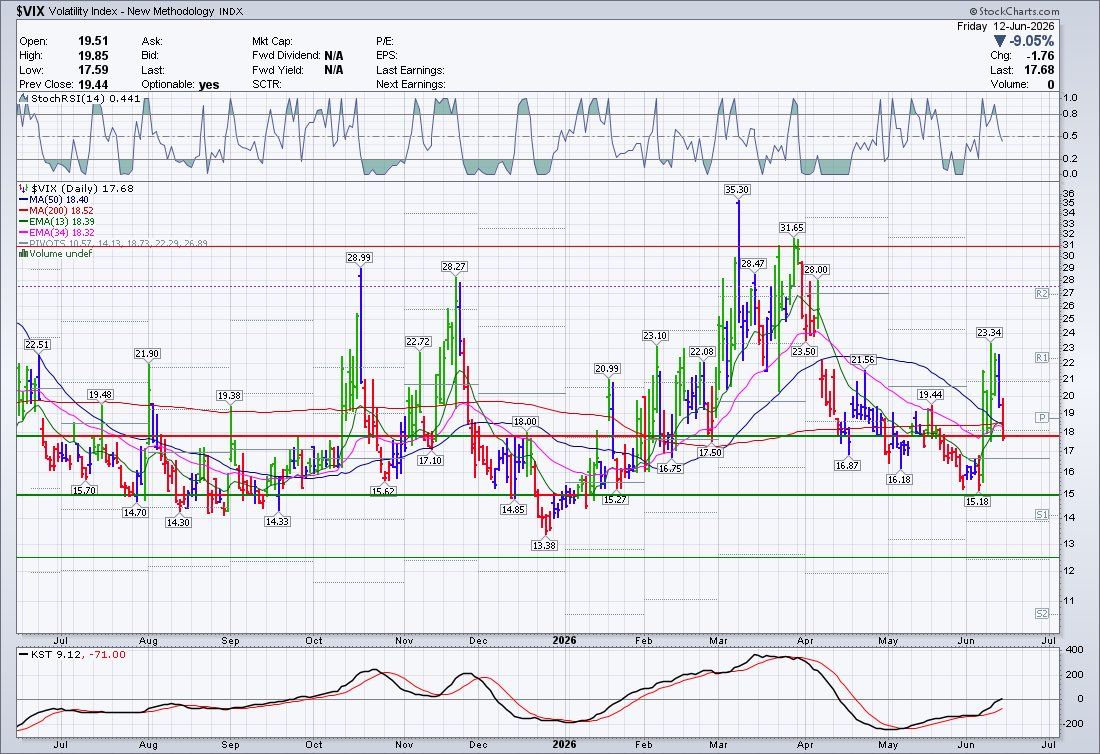
Task: Select the High value 19.85
Action: tap(93, 55)
